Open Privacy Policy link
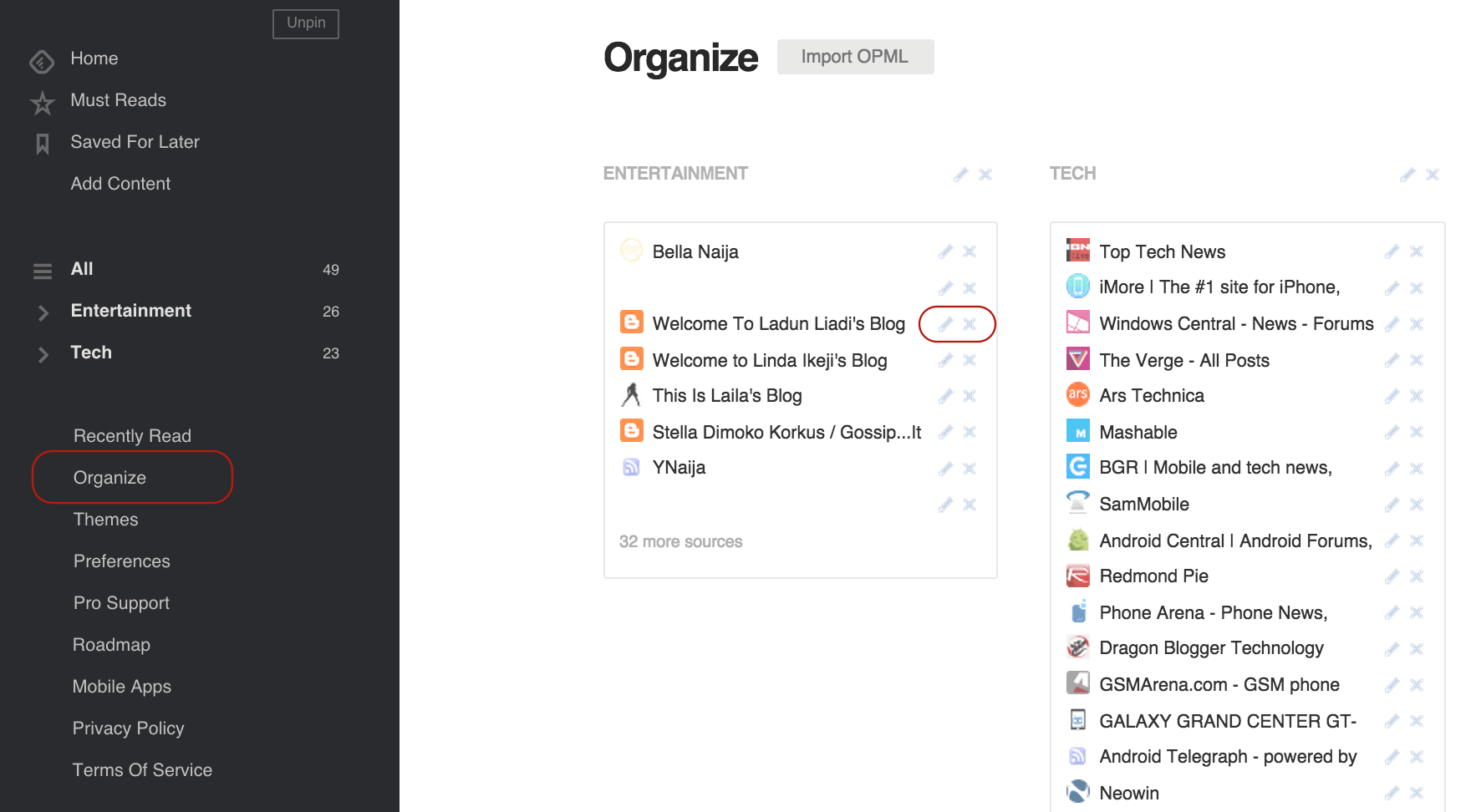The width and height of the screenshot is (1476, 812). pyautogui.click(x=128, y=728)
